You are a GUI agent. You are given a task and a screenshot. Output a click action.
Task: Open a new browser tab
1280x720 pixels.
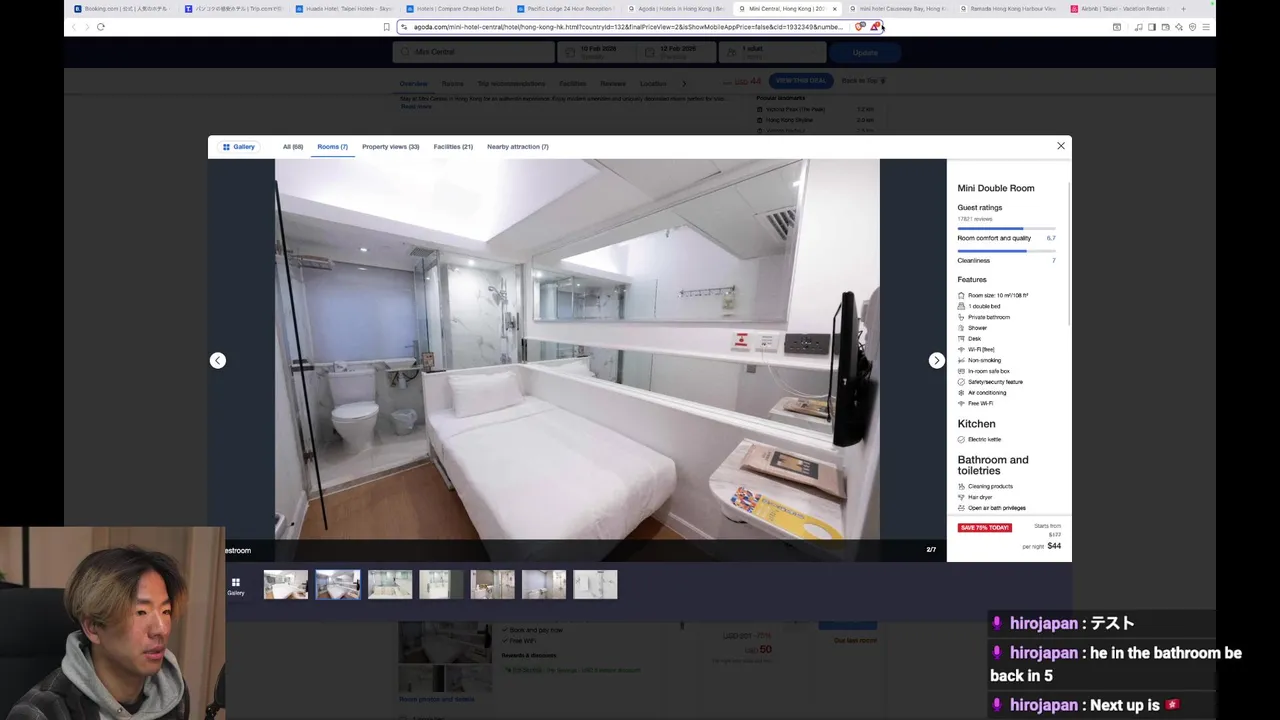[1183, 9]
